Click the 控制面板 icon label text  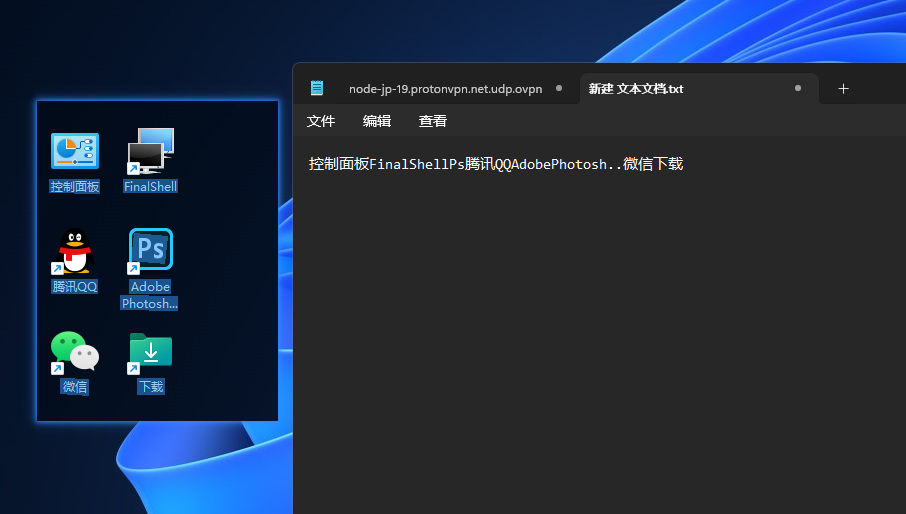click(x=75, y=187)
